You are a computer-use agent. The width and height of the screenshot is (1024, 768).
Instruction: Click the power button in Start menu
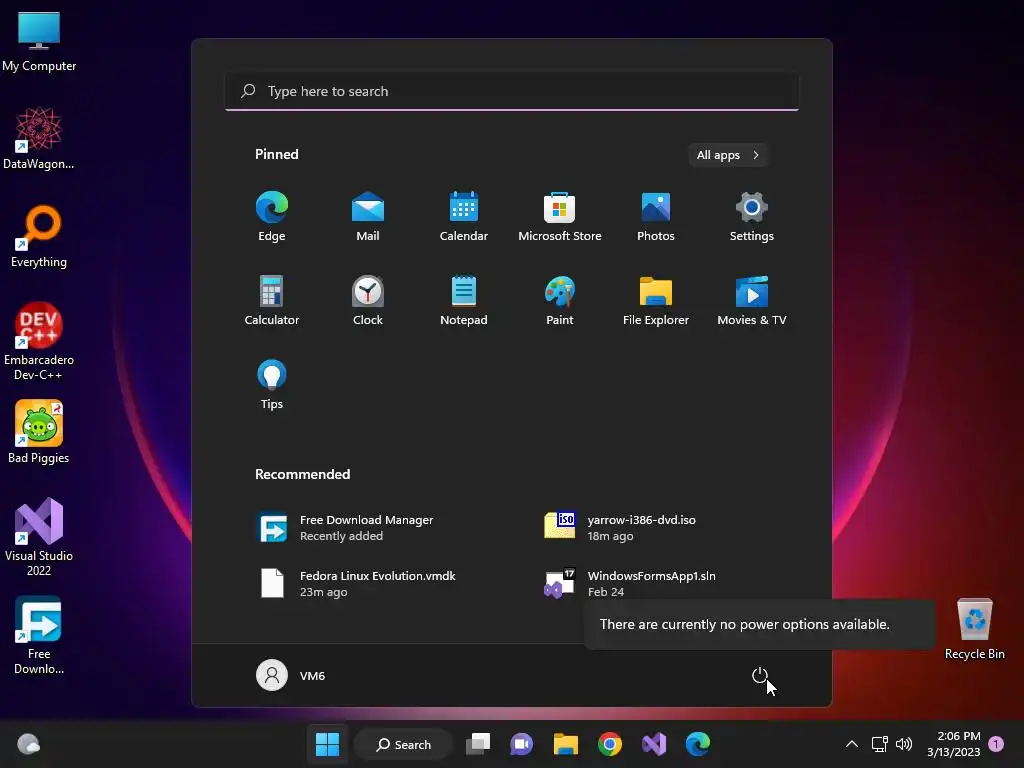tap(760, 675)
